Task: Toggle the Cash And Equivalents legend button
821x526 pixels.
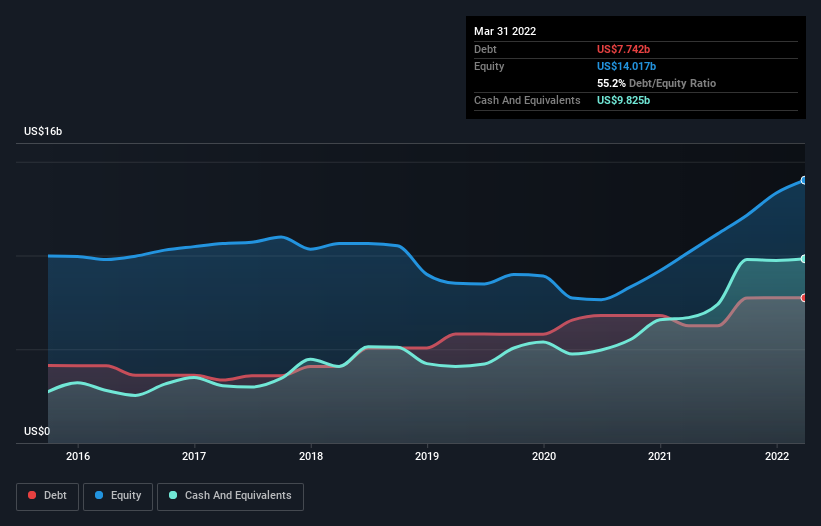Action: (x=230, y=496)
